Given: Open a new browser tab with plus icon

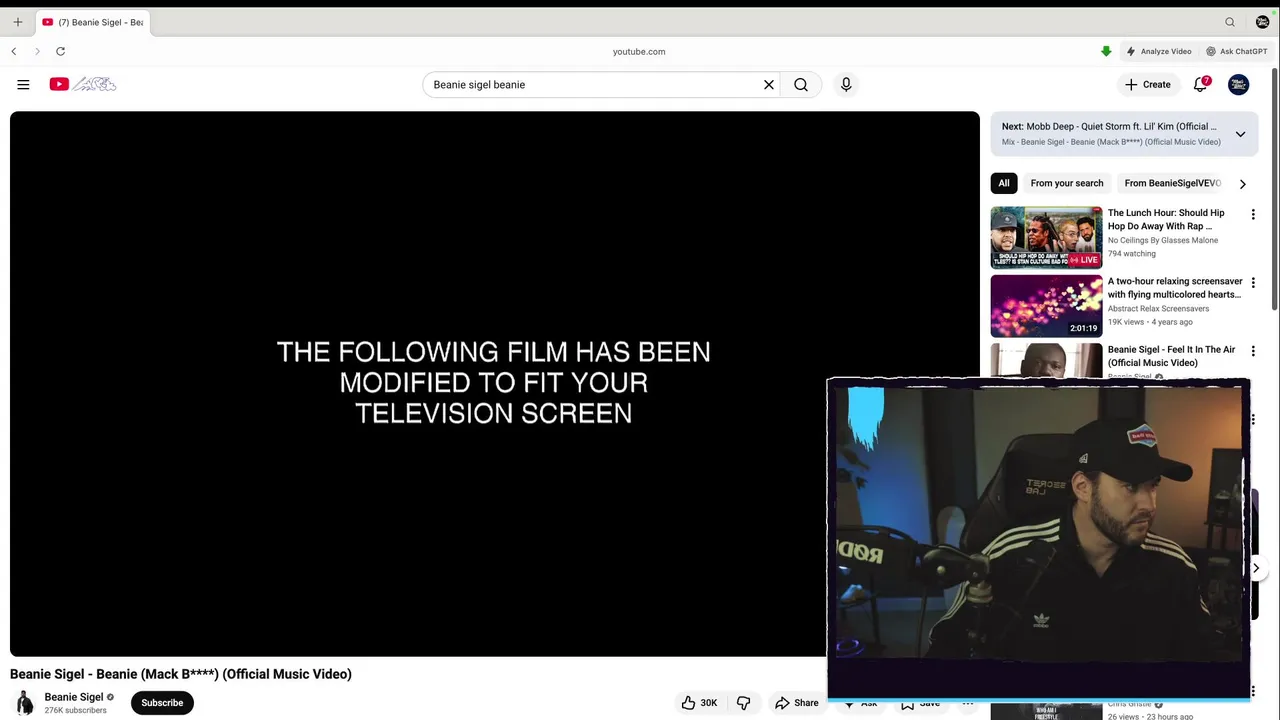Looking at the screenshot, I should [17, 22].
